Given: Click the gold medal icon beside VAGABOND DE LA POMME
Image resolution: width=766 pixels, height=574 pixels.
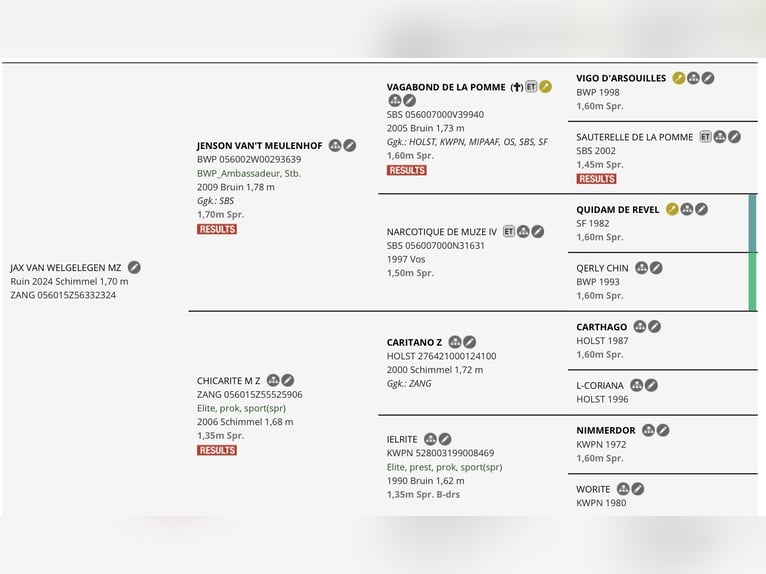Looking at the screenshot, I should coord(546,86).
